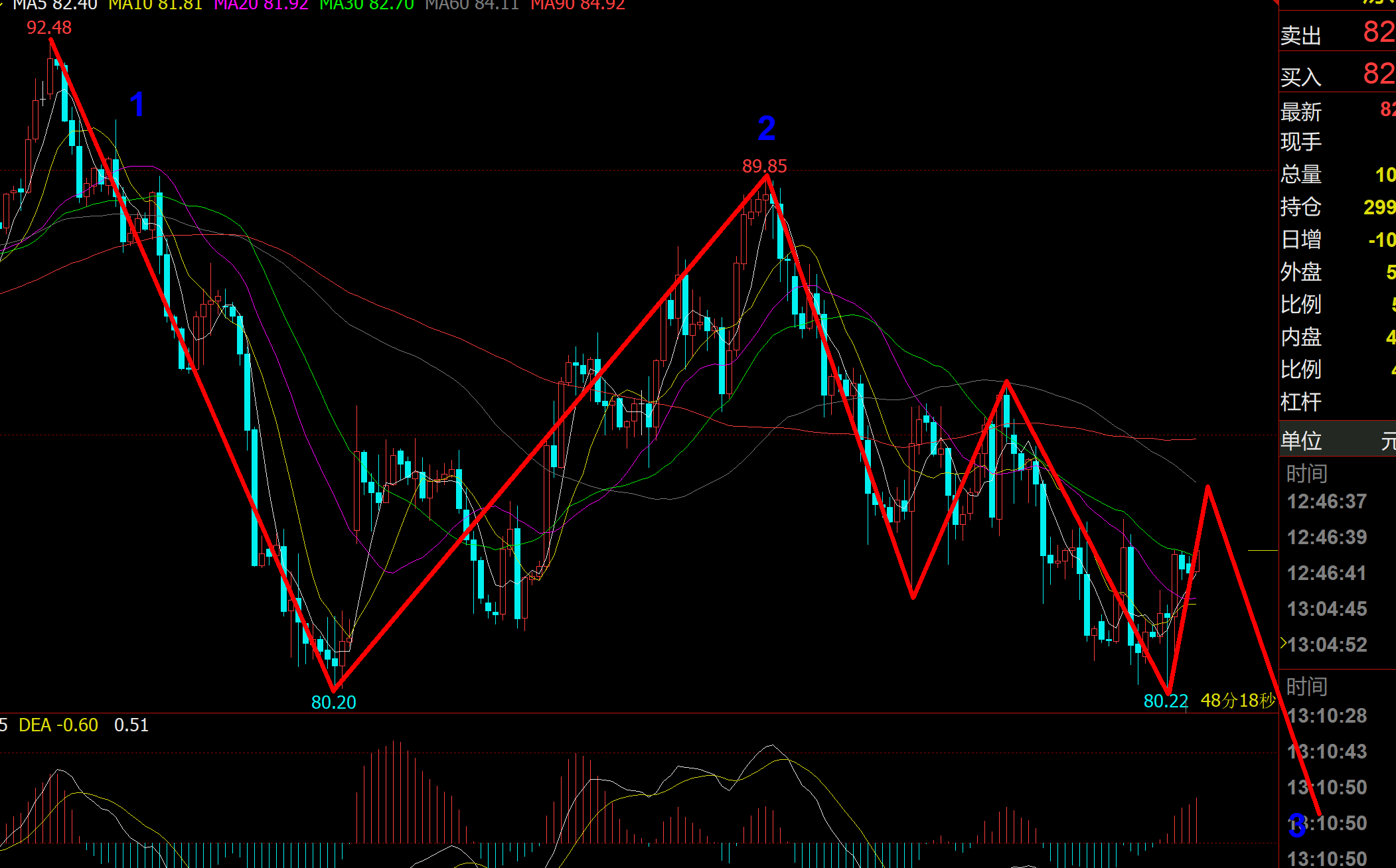This screenshot has width=1396, height=868.
Task: Click the MA10 81.81 indicator label
Action: [155, 5]
